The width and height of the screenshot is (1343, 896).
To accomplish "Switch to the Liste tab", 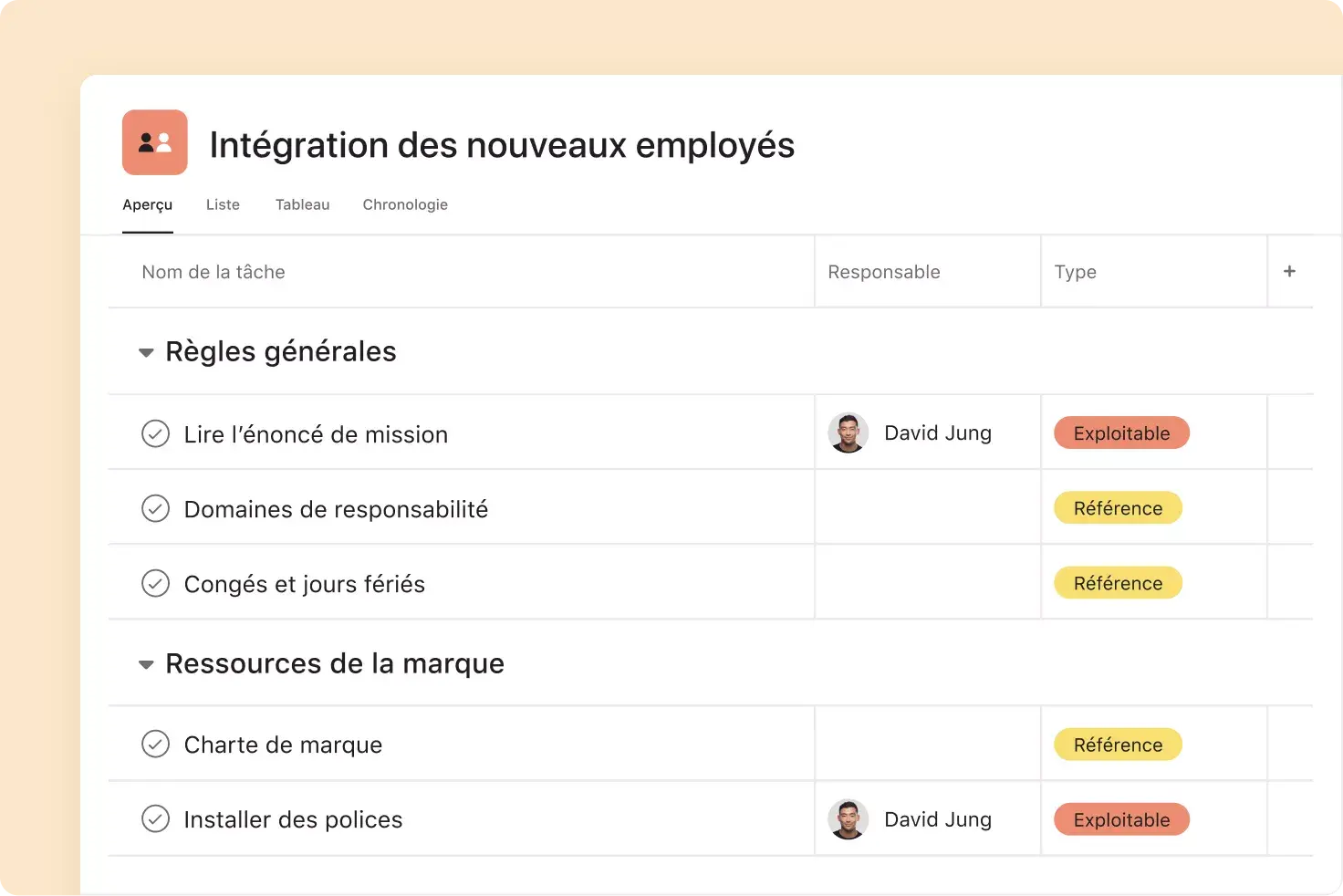I will (x=223, y=204).
